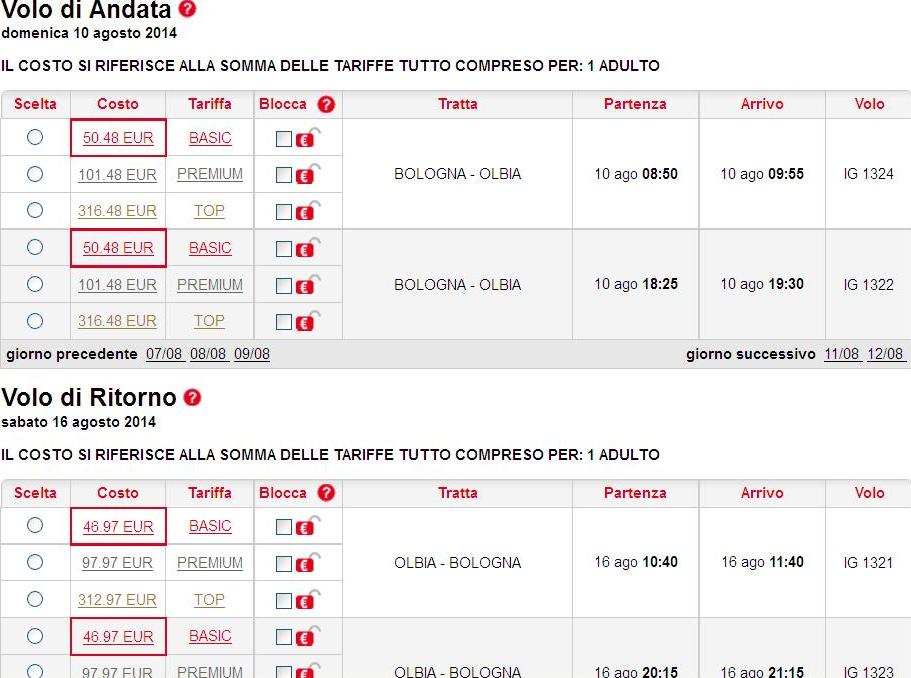Open 316.48 EUR cost link for IG 1324

coord(117,211)
